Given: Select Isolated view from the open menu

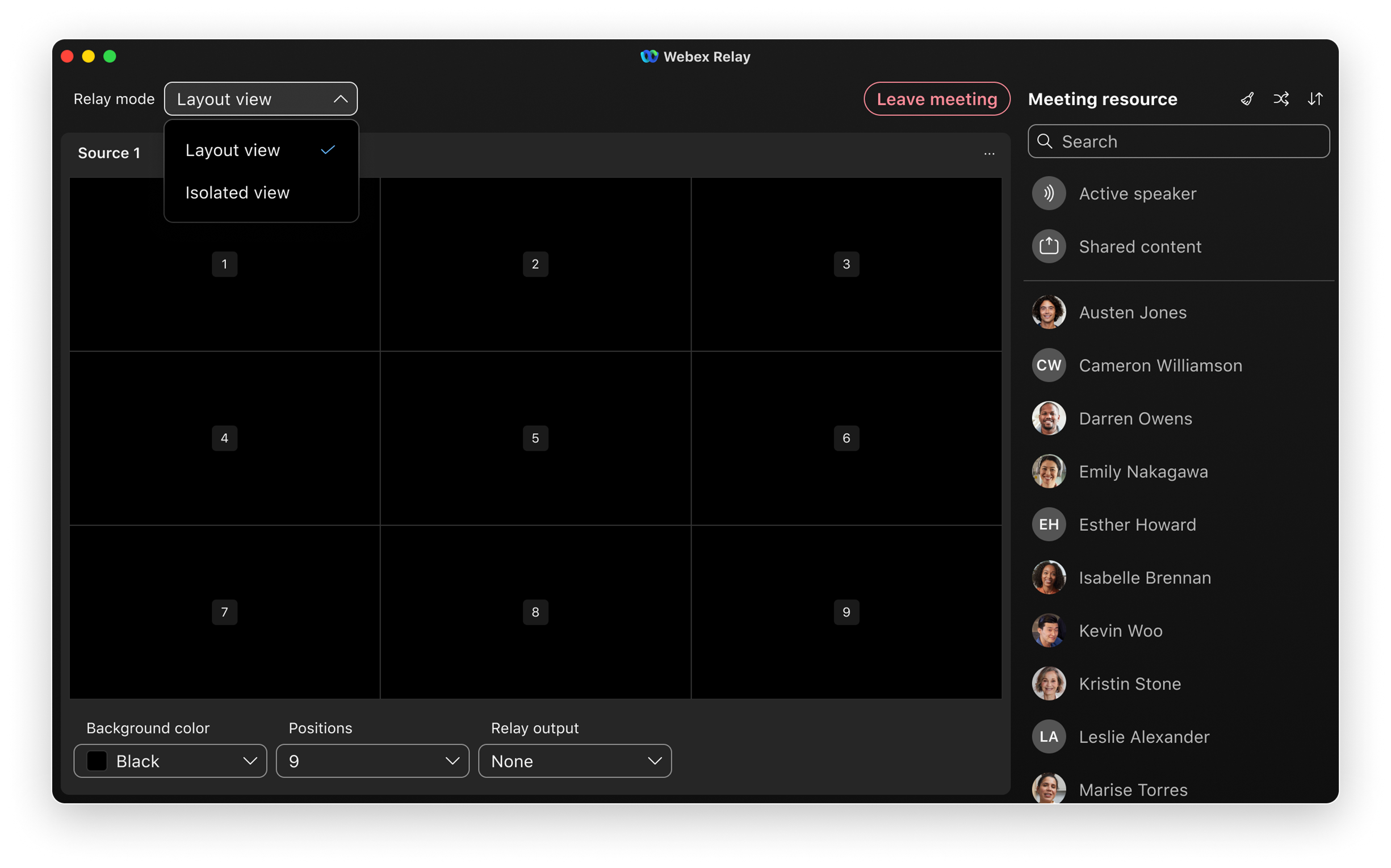Looking at the screenshot, I should (x=237, y=192).
